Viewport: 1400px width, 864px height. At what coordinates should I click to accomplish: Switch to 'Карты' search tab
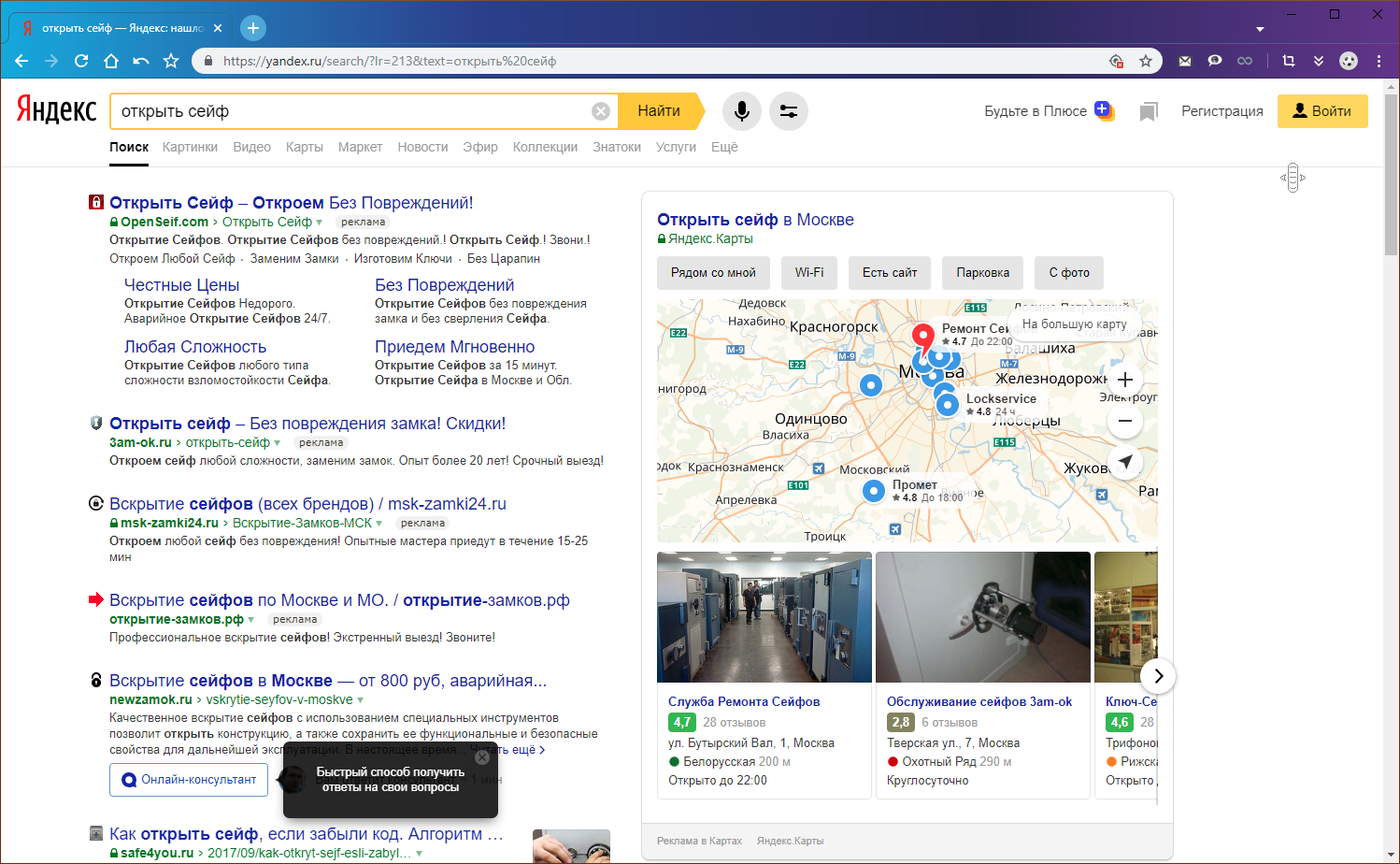coord(305,147)
